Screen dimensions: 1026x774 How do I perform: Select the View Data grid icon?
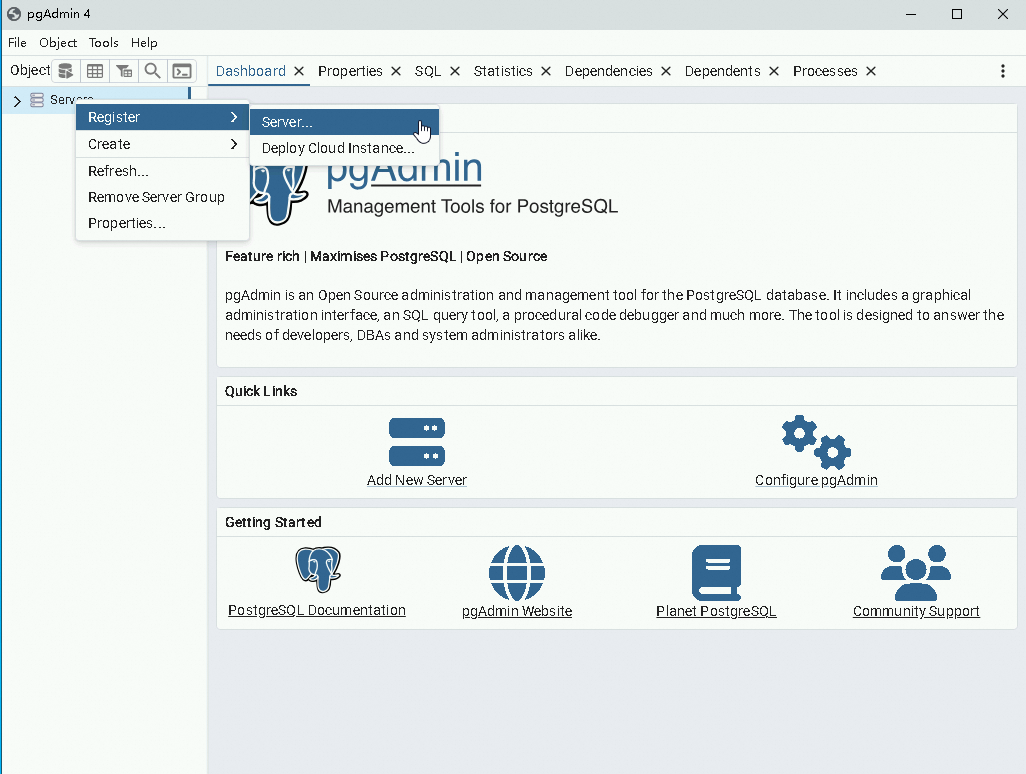[x=94, y=70]
